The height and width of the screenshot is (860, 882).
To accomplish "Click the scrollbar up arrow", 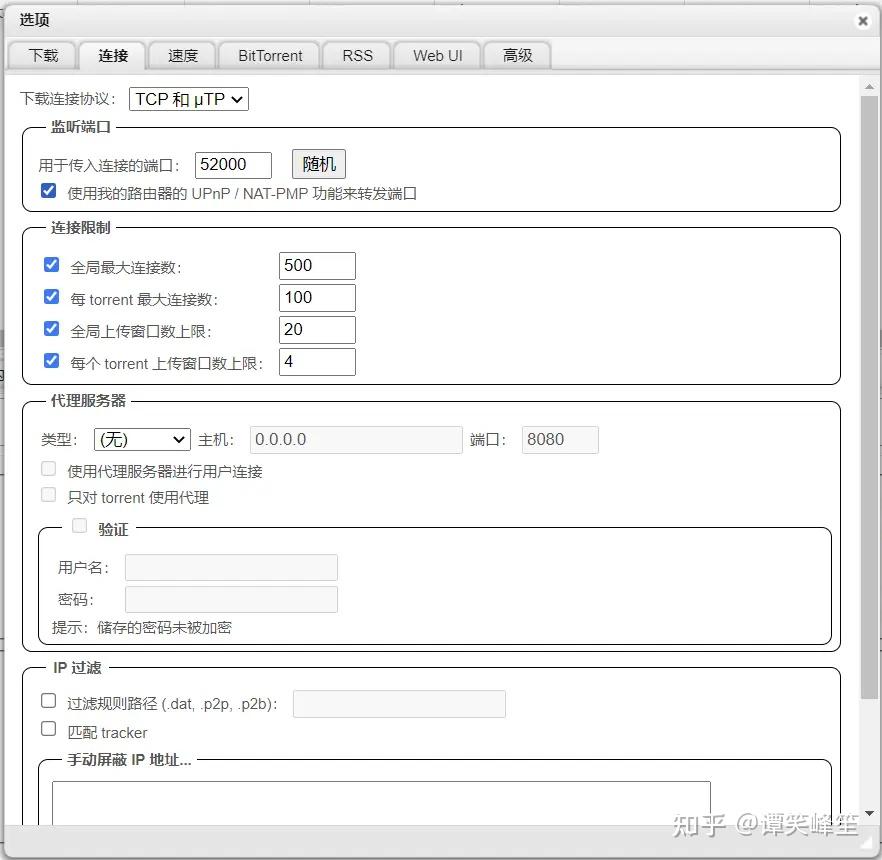I will [869, 87].
